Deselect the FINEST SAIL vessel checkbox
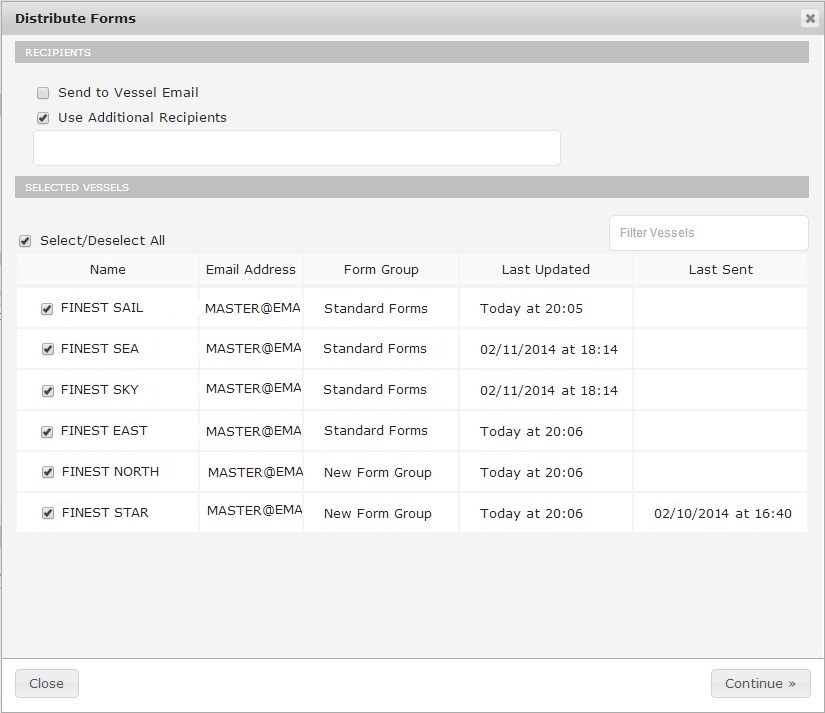Screen dimensions: 825x713 click(46, 308)
